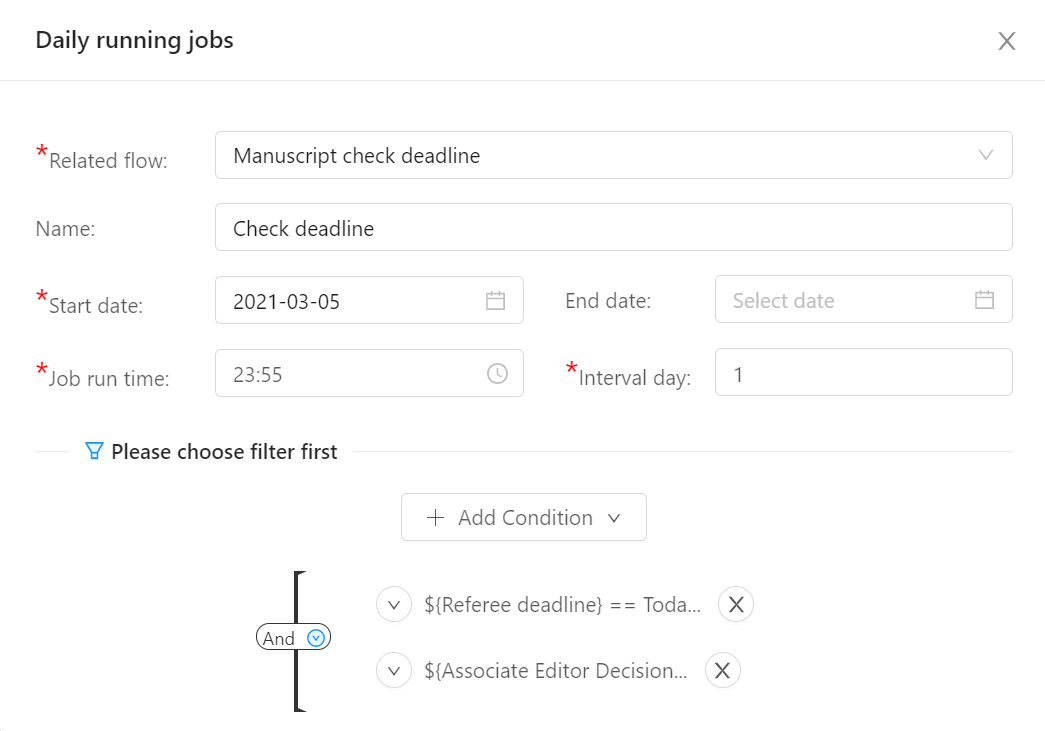Viewport: 1045px width, 731px height.
Task: Click the filter funnel icon
Action: pyautogui.click(x=94, y=451)
